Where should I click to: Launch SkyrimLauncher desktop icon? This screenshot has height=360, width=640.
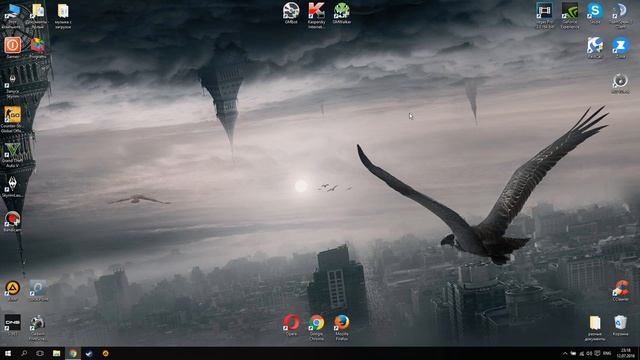13,184
